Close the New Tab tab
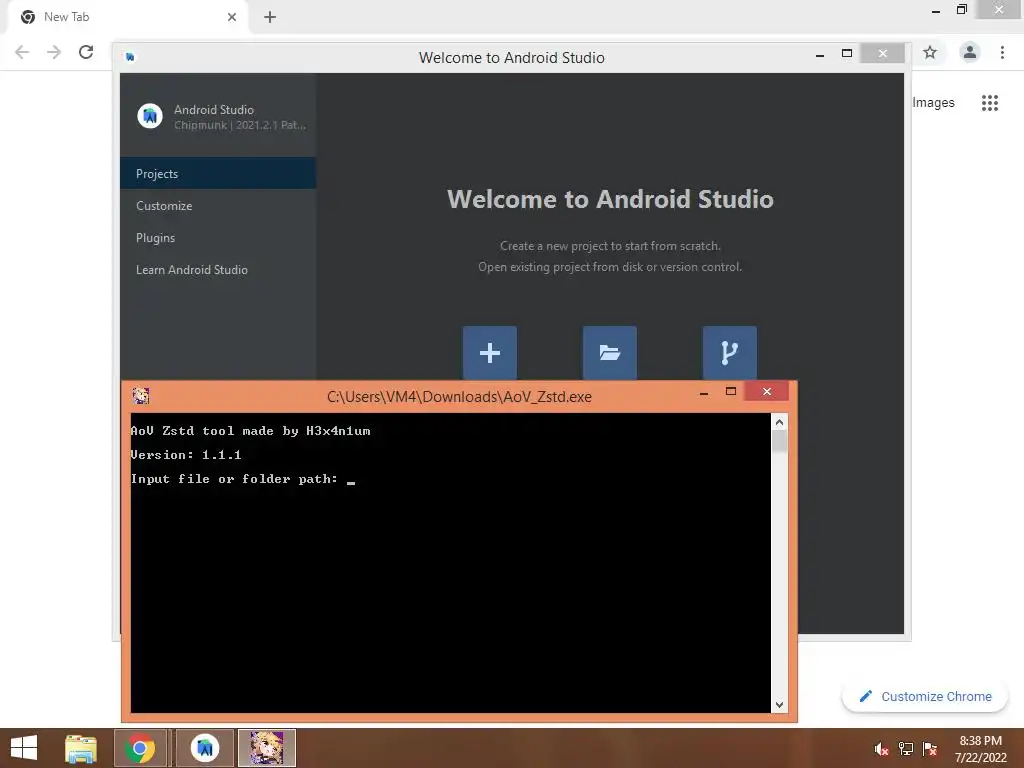1024x768 pixels. [x=231, y=17]
